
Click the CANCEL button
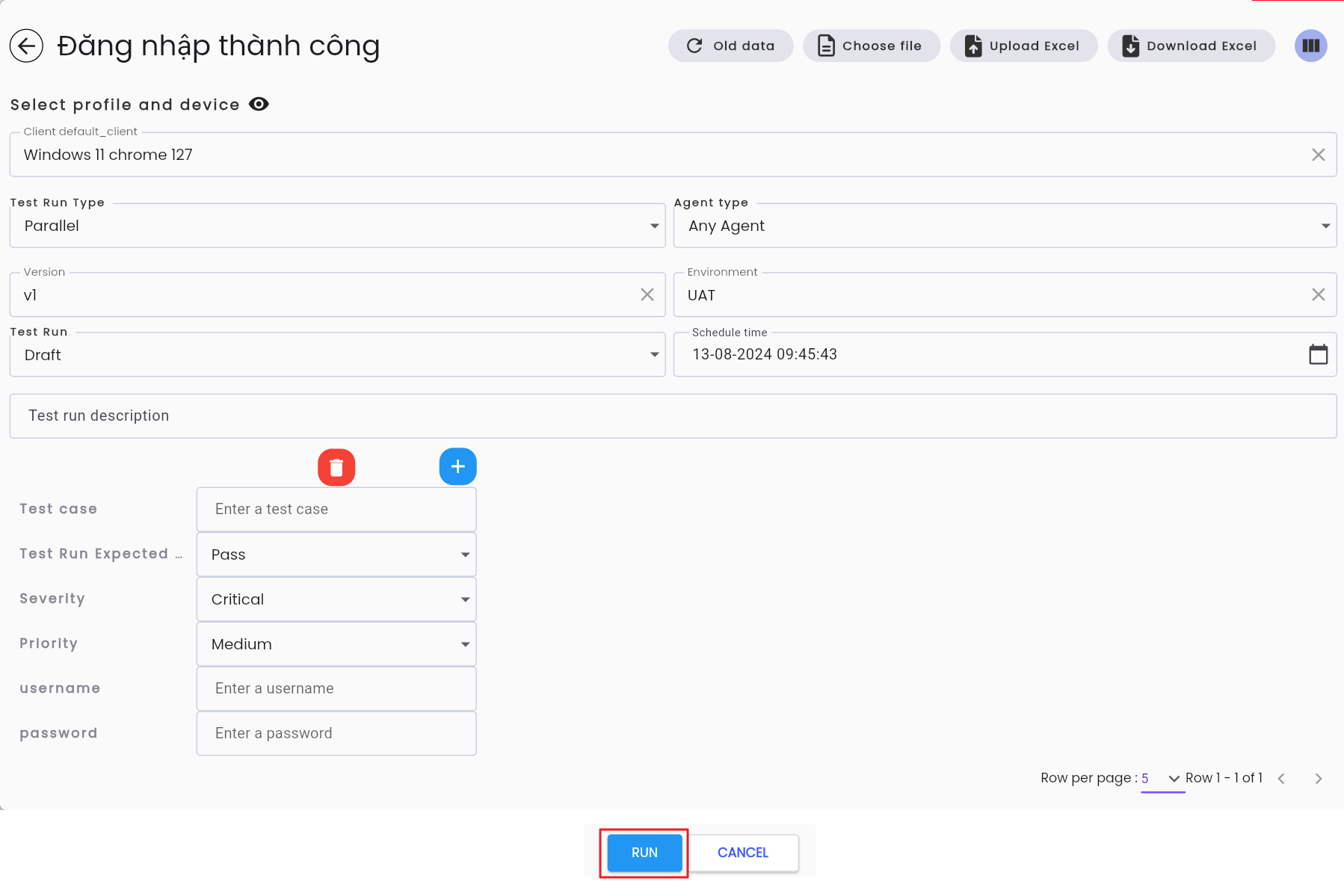click(x=743, y=853)
